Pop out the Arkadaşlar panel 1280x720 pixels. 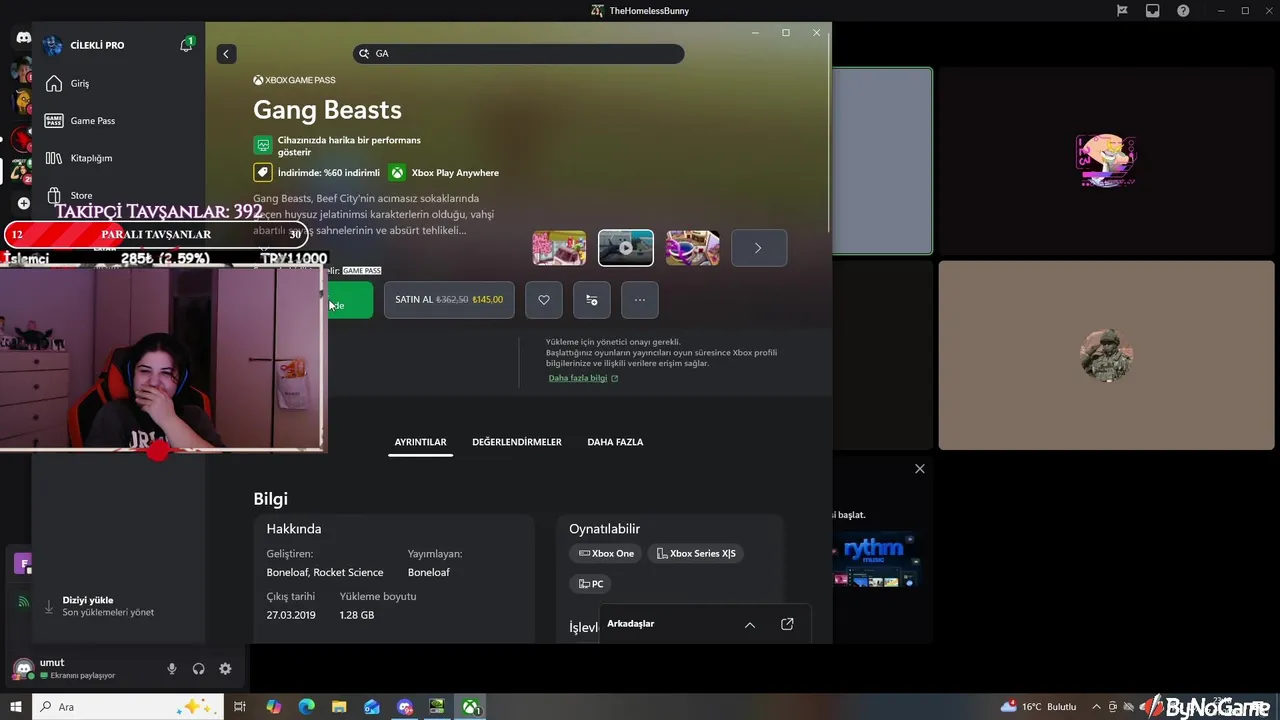pyautogui.click(x=787, y=625)
